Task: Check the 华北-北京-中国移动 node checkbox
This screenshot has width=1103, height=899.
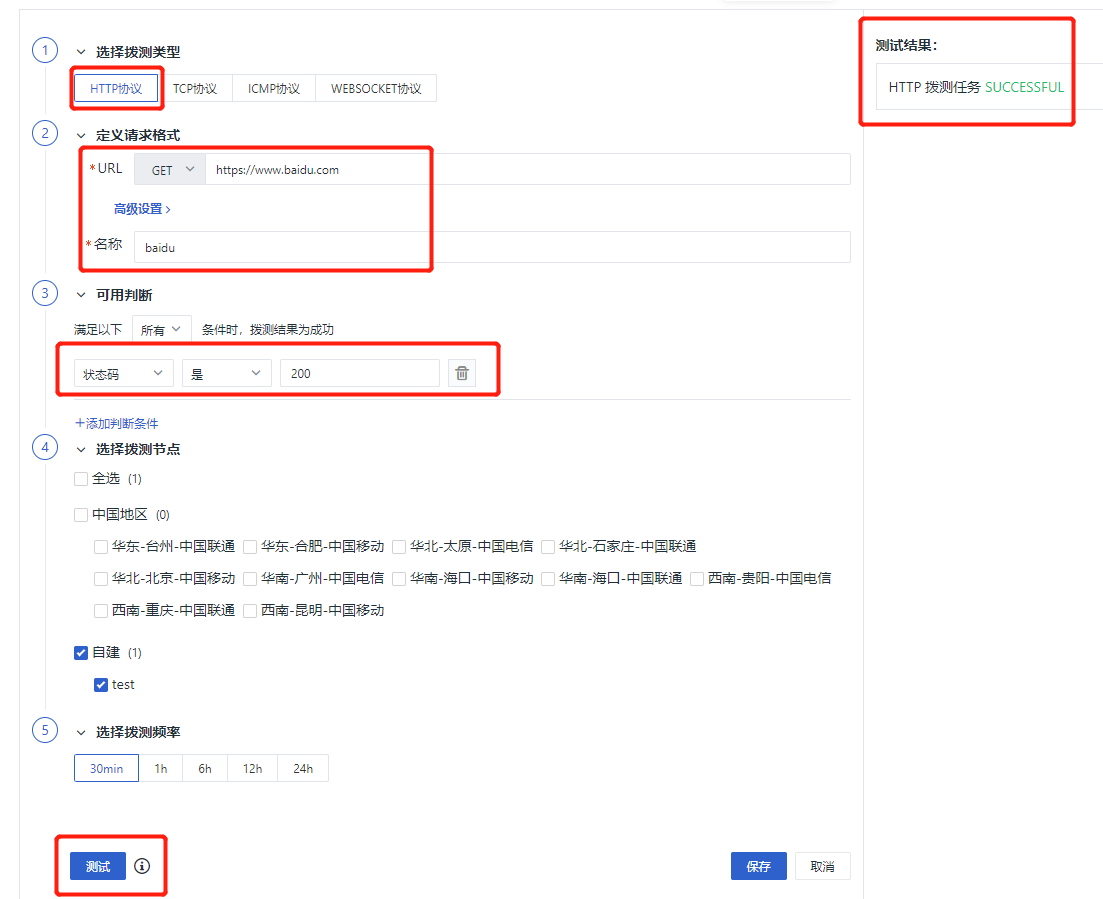Action: (x=101, y=578)
